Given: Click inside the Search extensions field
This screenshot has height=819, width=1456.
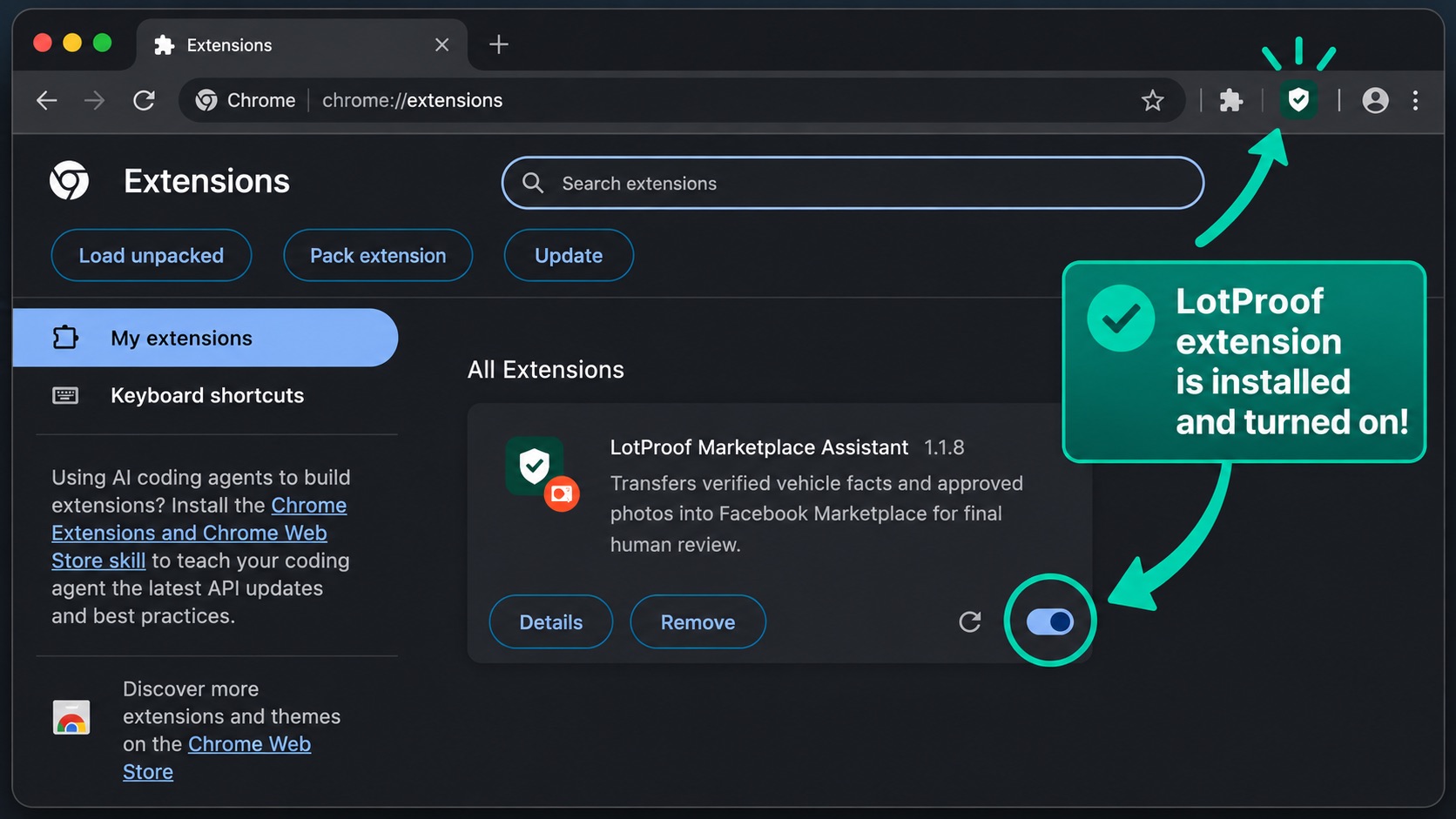Looking at the screenshot, I should point(853,183).
